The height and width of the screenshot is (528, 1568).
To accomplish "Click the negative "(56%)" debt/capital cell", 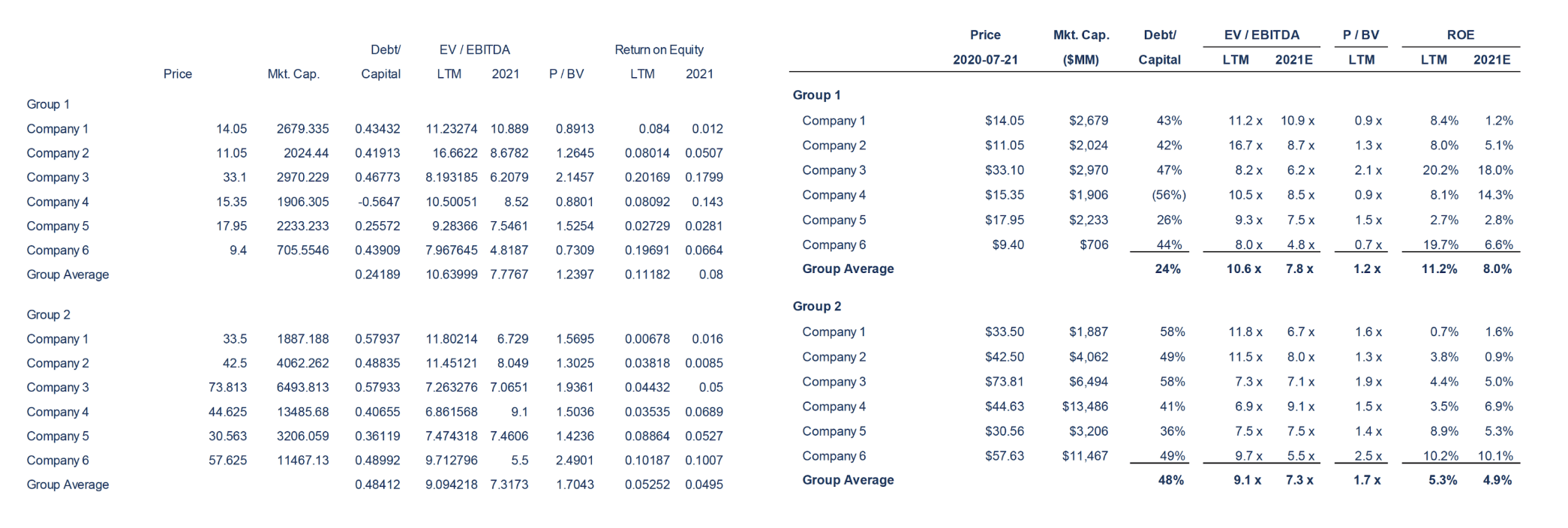I will tap(1168, 195).
